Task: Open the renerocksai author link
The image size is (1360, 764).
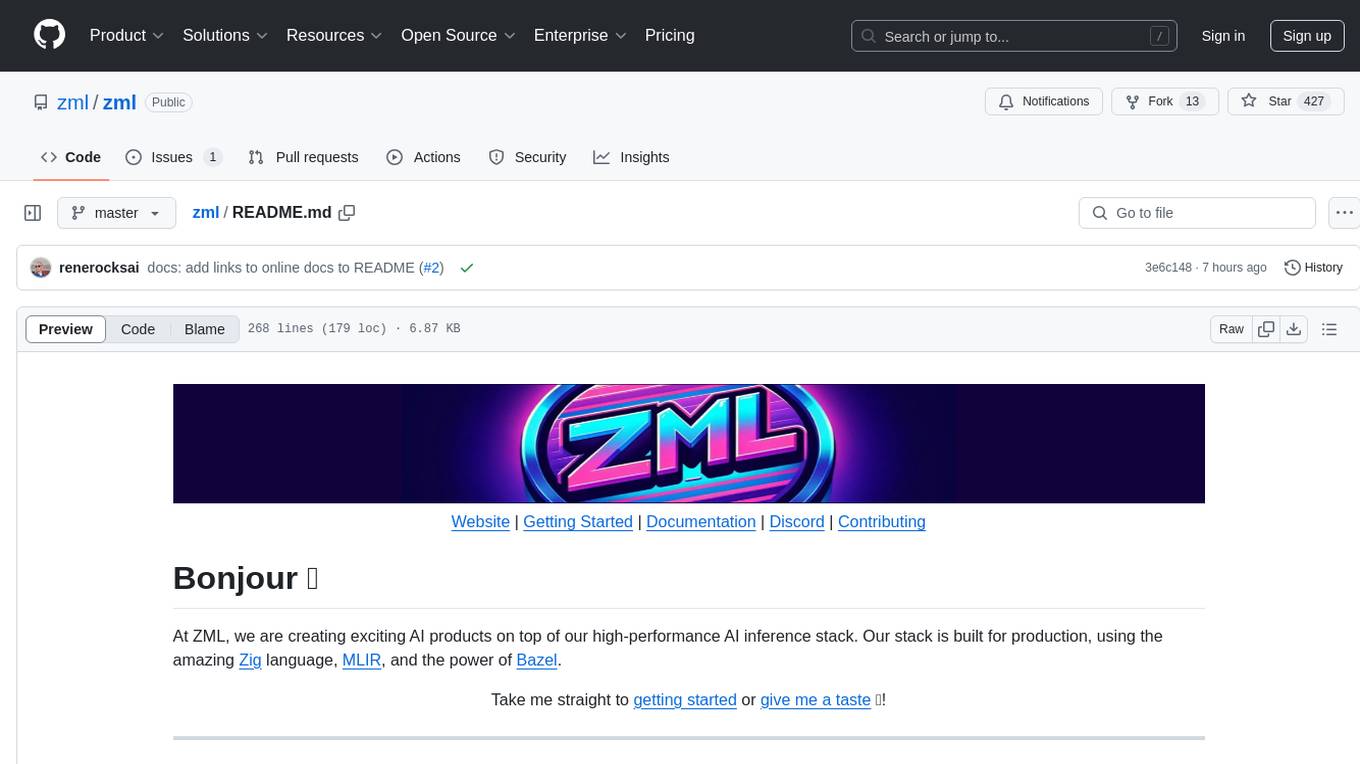Action: 99,267
